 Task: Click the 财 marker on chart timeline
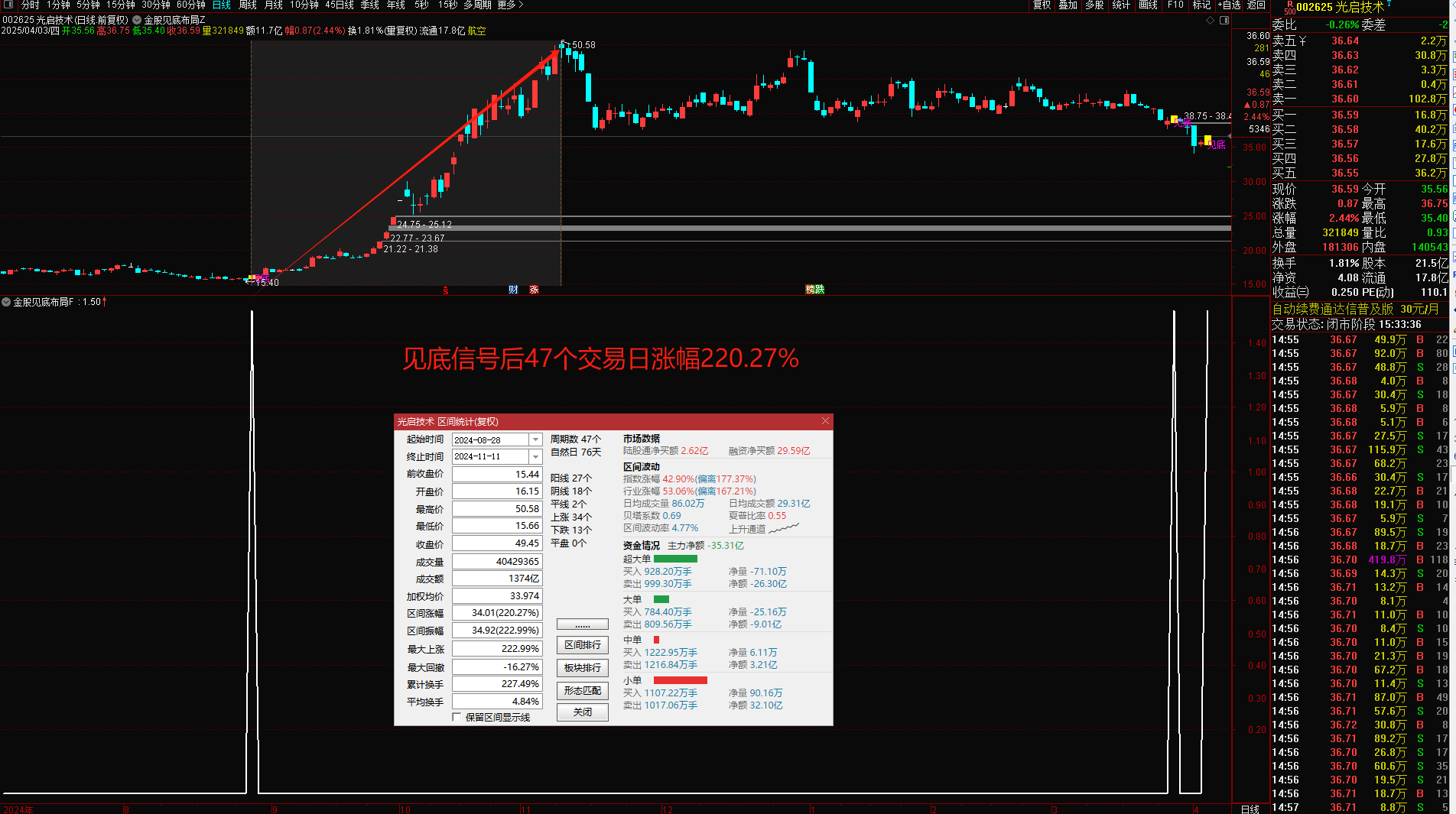513,290
